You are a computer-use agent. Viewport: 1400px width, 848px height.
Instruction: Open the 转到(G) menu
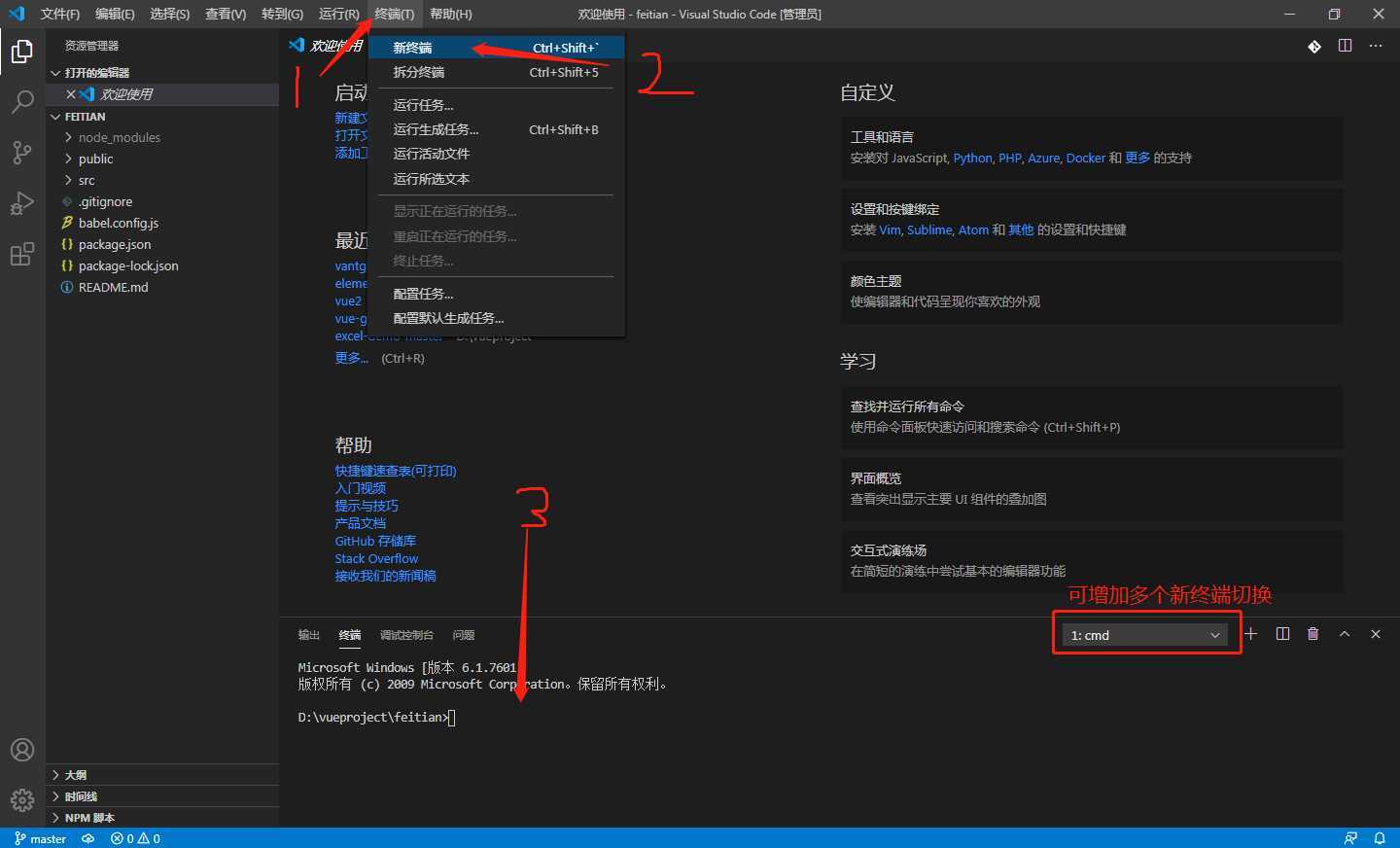(x=282, y=14)
